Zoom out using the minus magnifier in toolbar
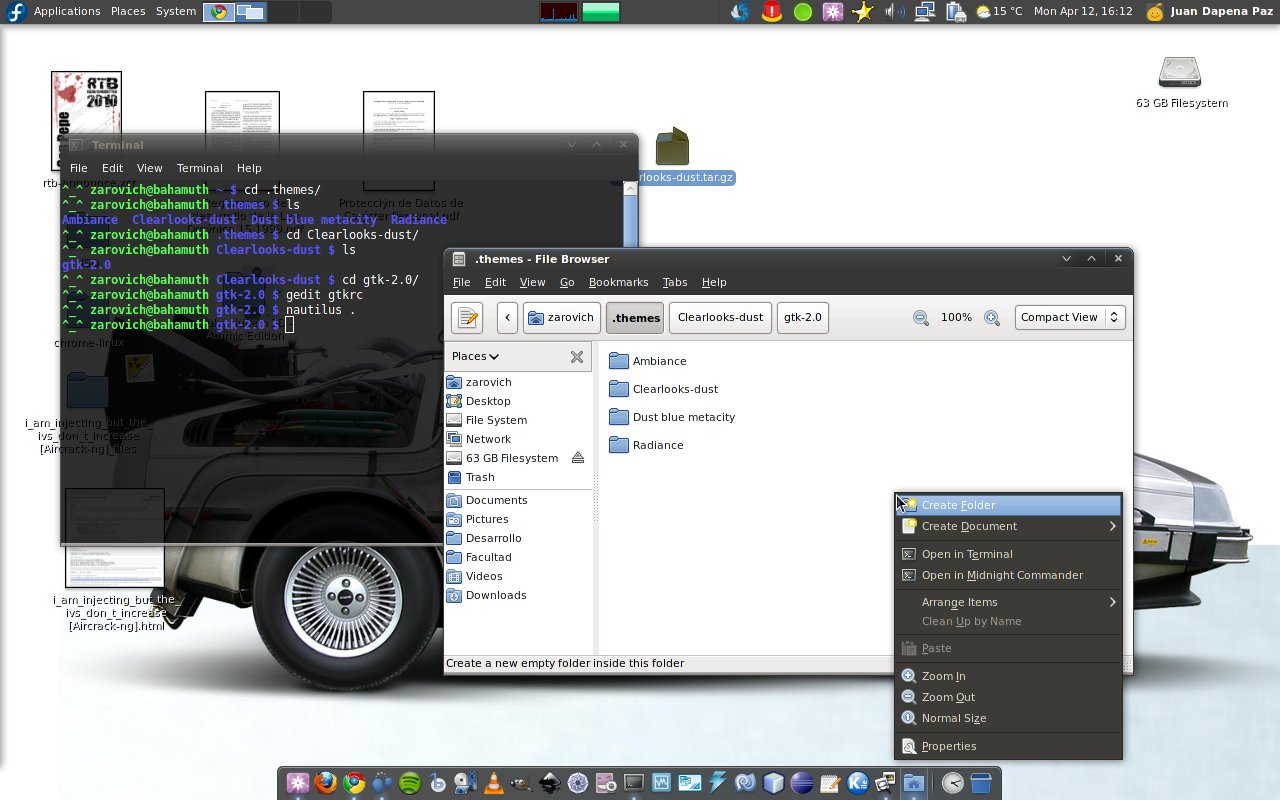Screen dimensions: 1280x800 pyautogui.click(x=921, y=318)
